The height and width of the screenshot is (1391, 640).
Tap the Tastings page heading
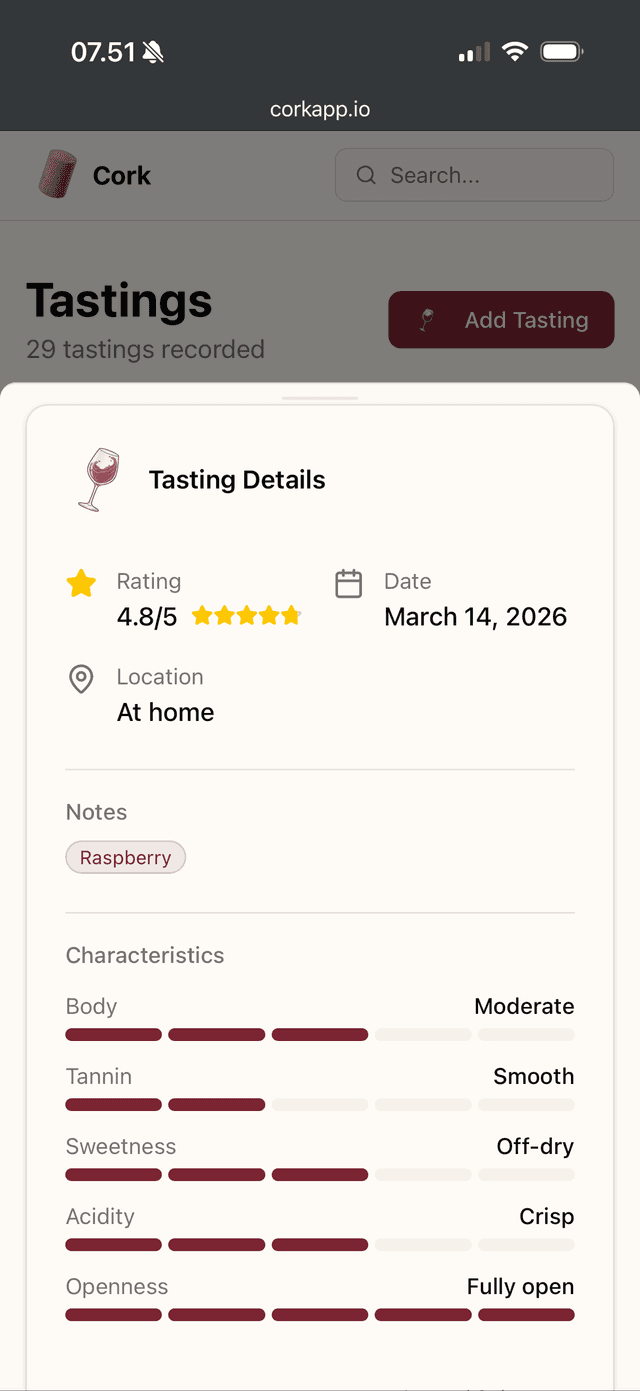[118, 300]
